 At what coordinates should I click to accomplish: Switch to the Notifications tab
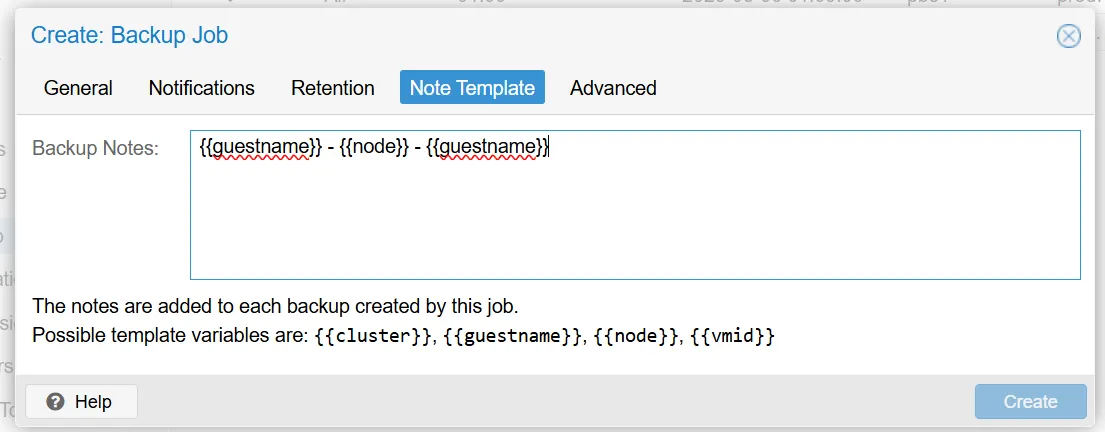pyautogui.click(x=202, y=87)
